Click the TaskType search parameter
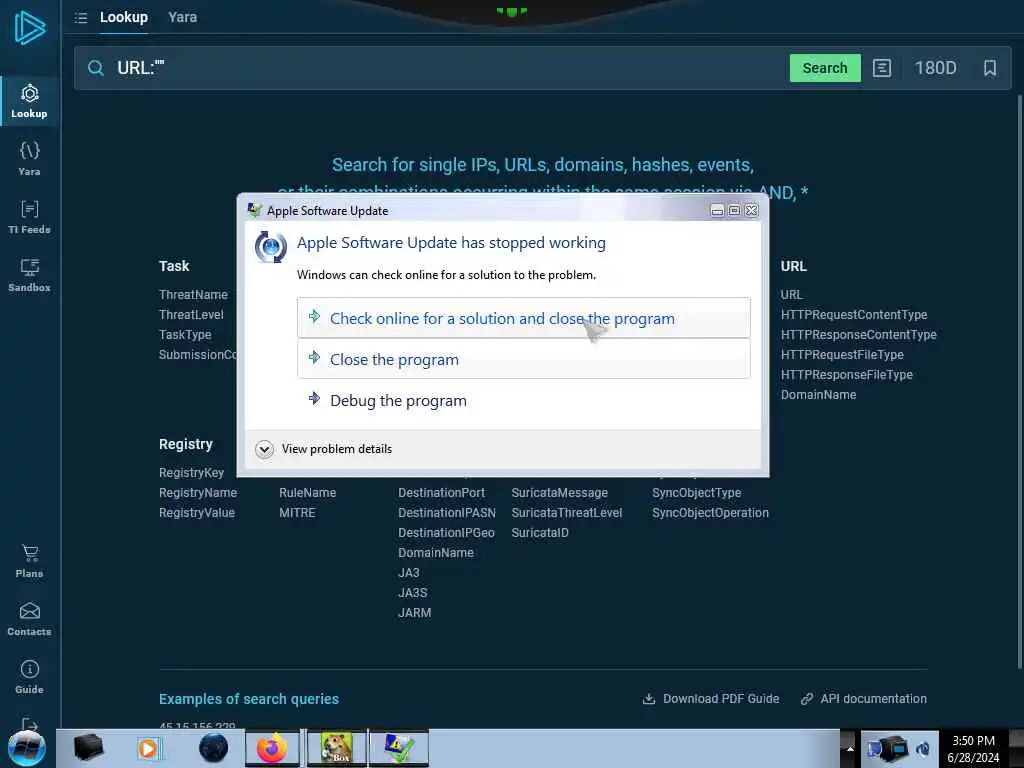 [185, 334]
